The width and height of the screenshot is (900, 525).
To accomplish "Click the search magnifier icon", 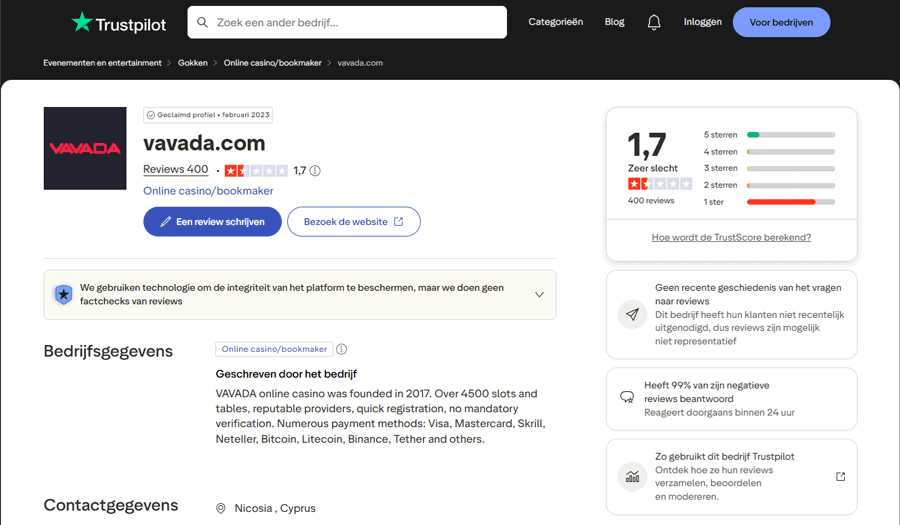I will [x=202, y=22].
